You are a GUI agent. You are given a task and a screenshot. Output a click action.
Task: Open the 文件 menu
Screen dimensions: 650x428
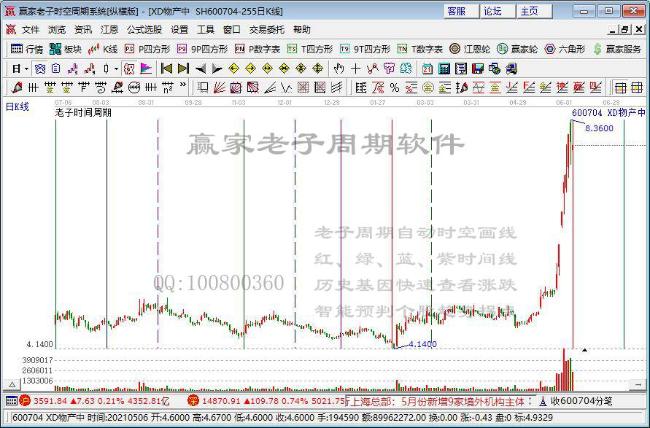click(30, 30)
